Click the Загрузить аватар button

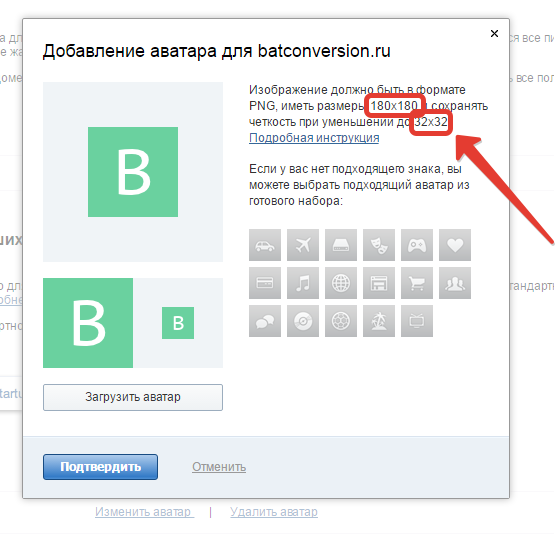tap(133, 397)
